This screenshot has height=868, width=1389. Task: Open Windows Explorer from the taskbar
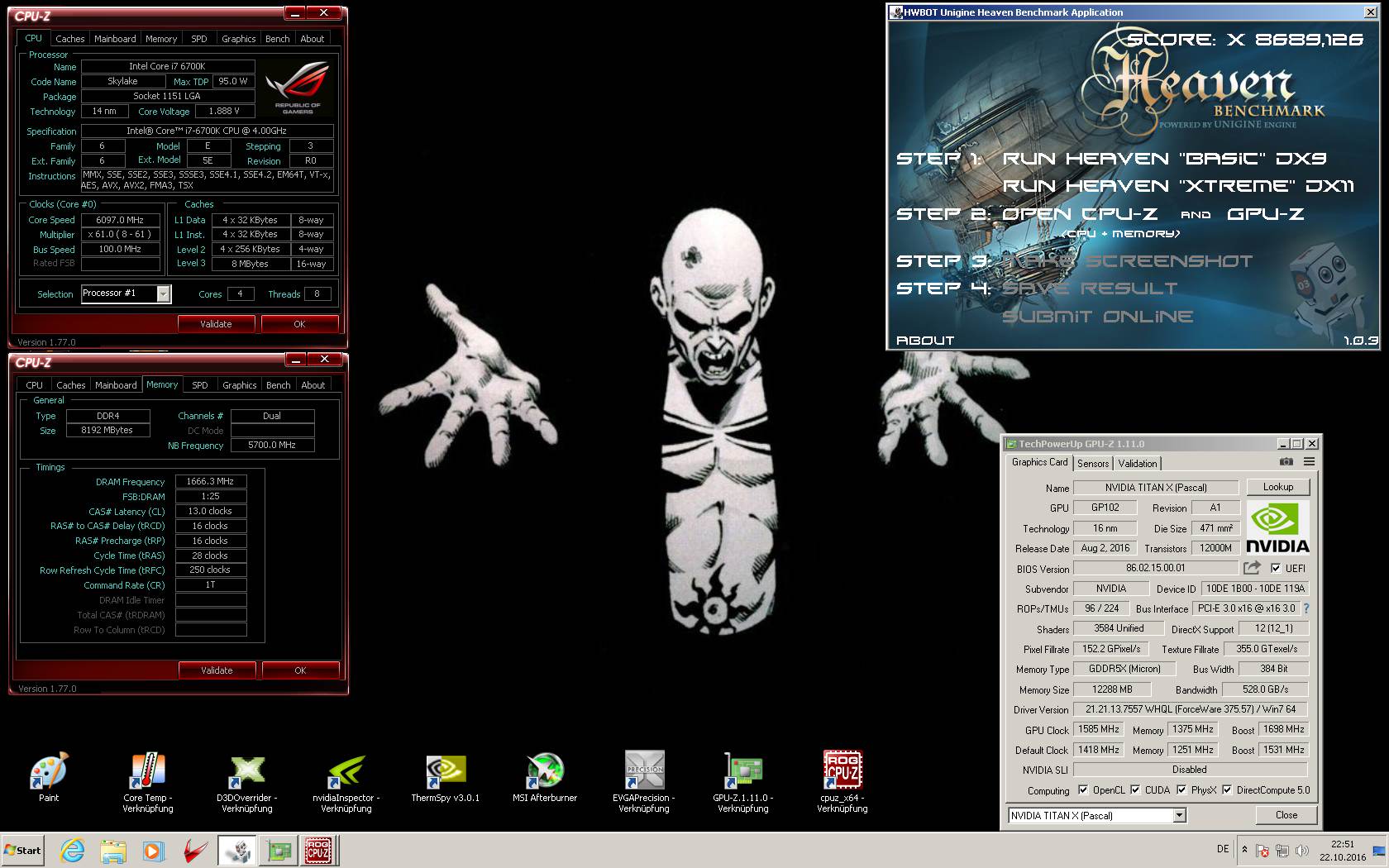point(113,851)
